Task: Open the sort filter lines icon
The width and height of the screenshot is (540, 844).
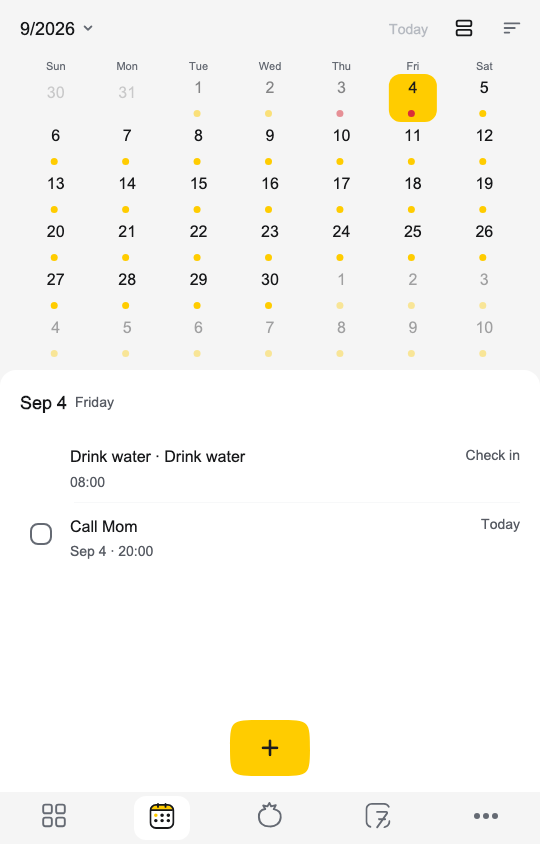Action: coord(511,28)
